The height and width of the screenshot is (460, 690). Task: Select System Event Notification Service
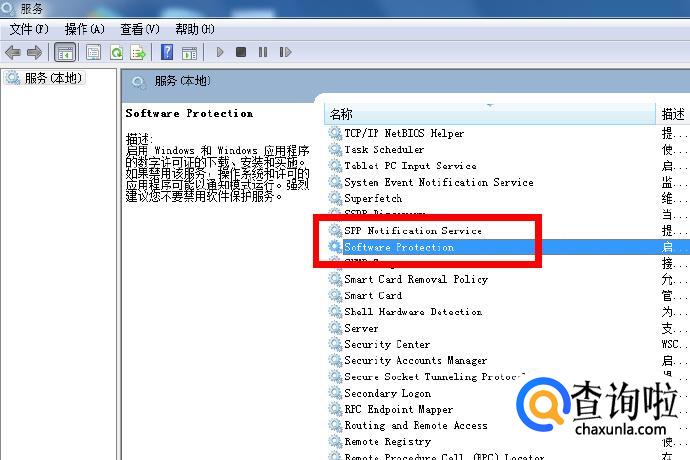[x=439, y=182]
